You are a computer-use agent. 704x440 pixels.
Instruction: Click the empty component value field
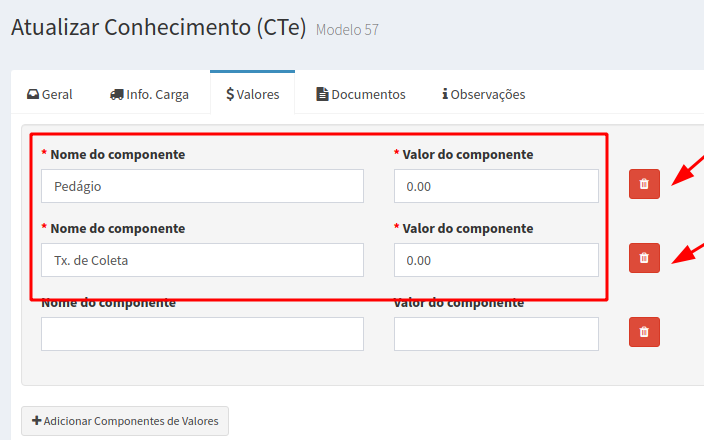[x=496, y=334]
